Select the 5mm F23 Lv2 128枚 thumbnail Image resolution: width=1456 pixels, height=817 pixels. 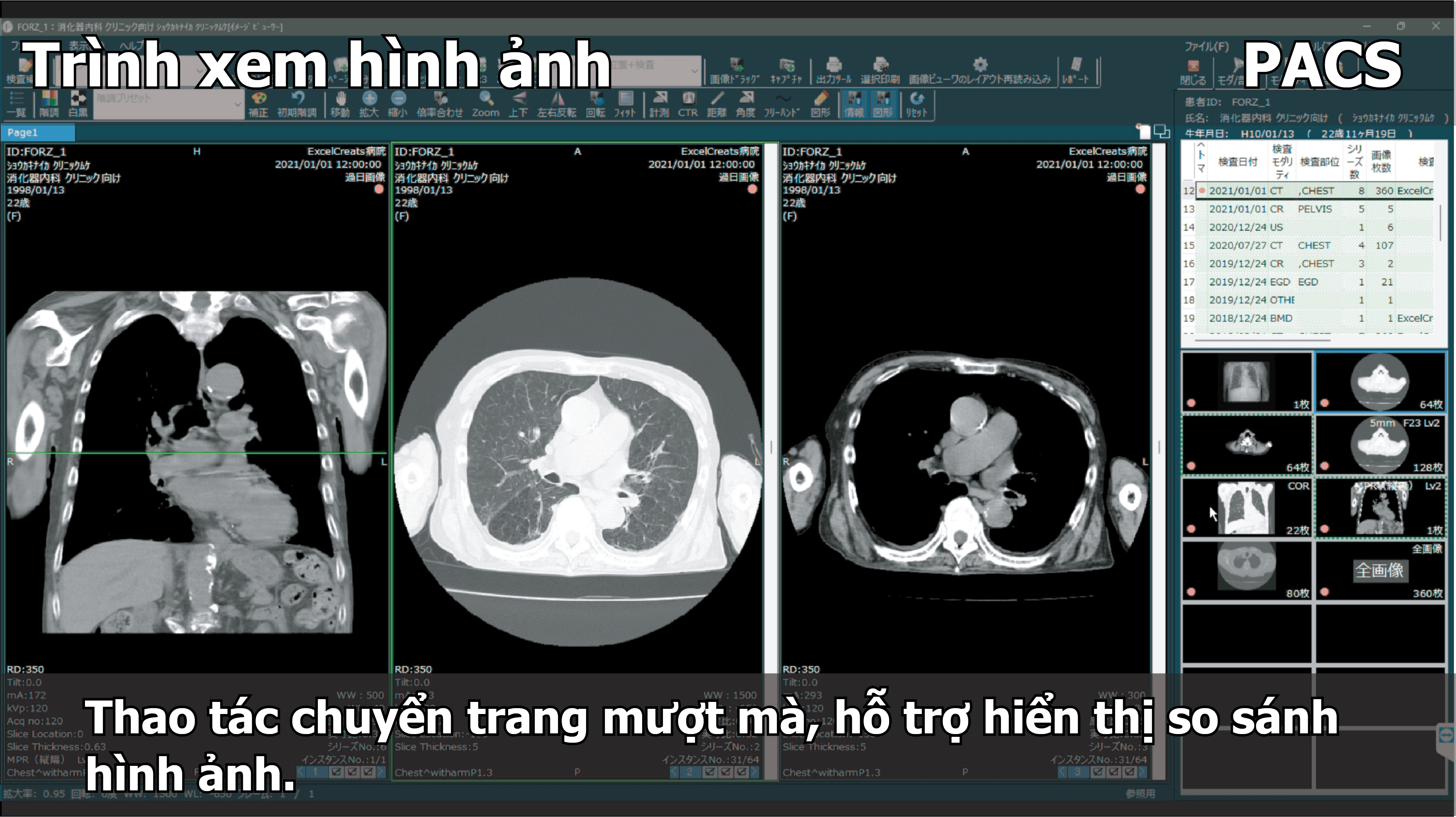click(x=1381, y=445)
